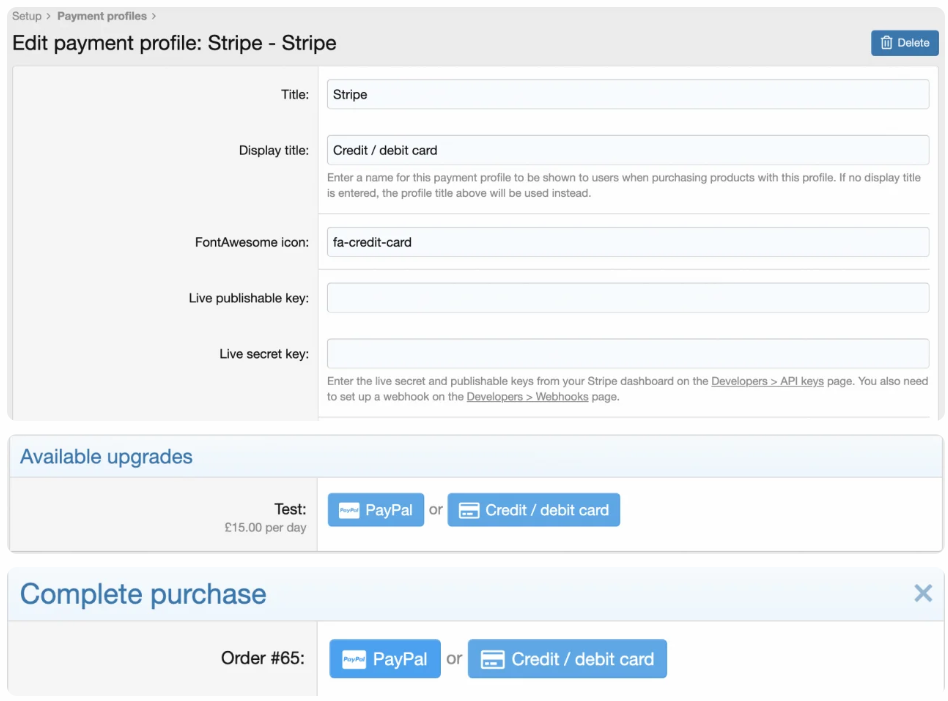Go to Payment profiles breadcrumb
Viewport: 948px width, 701px height.
click(x=102, y=16)
